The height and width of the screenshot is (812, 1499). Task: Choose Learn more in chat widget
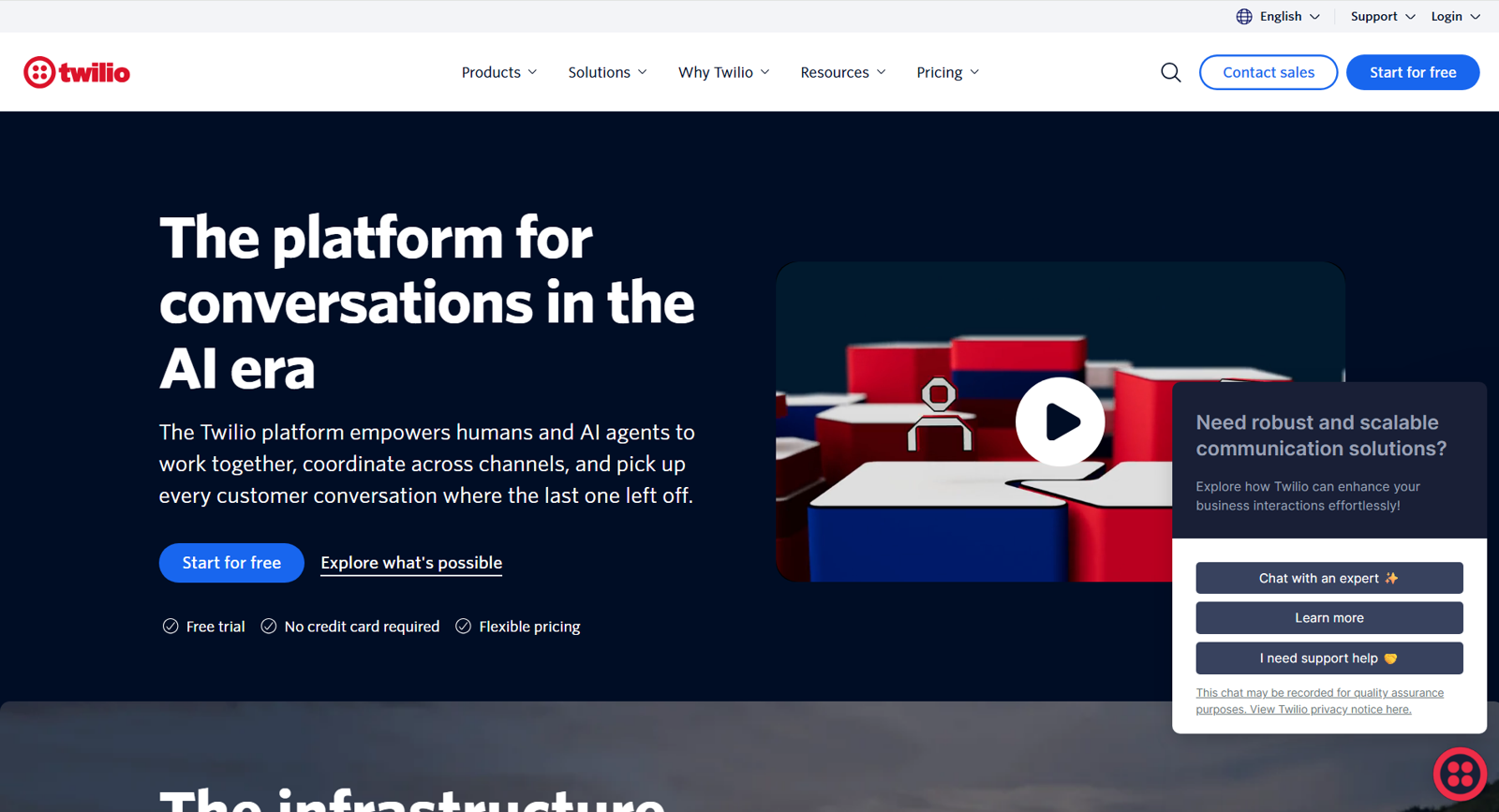(x=1329, y=618)
